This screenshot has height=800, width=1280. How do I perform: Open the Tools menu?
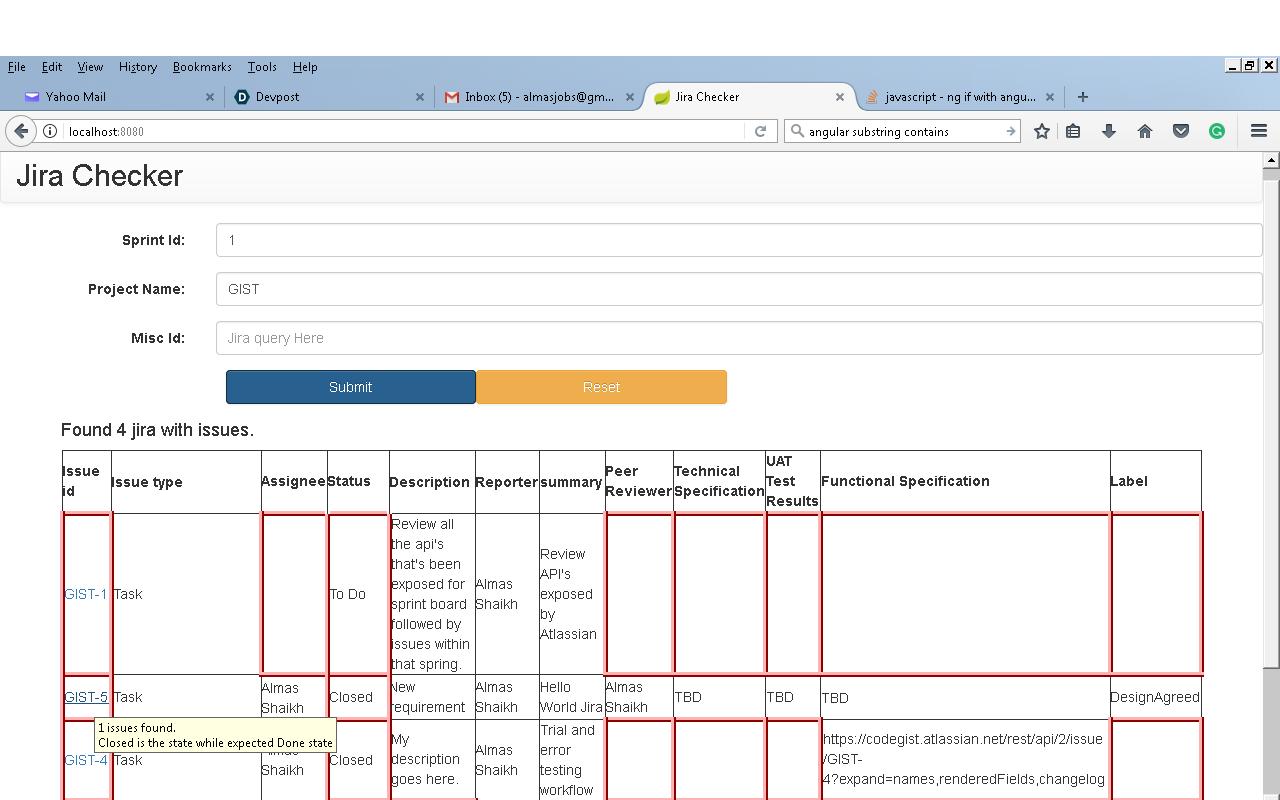pyautogui.click(x=262, y=67)
